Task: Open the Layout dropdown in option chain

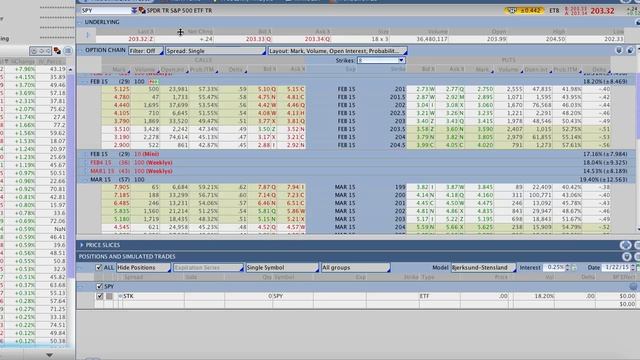Action: click(338, 51)
